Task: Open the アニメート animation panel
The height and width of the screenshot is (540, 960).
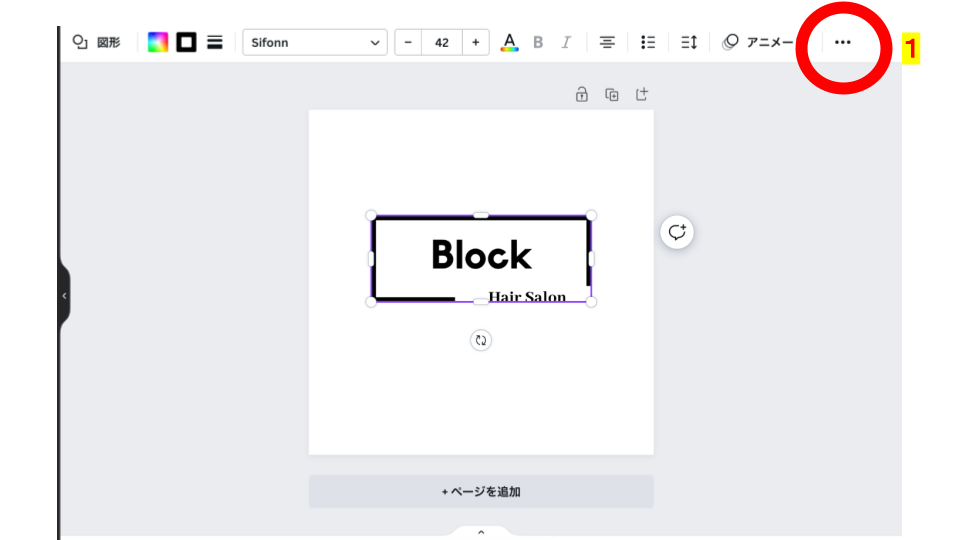Action: tap(758, 42)
